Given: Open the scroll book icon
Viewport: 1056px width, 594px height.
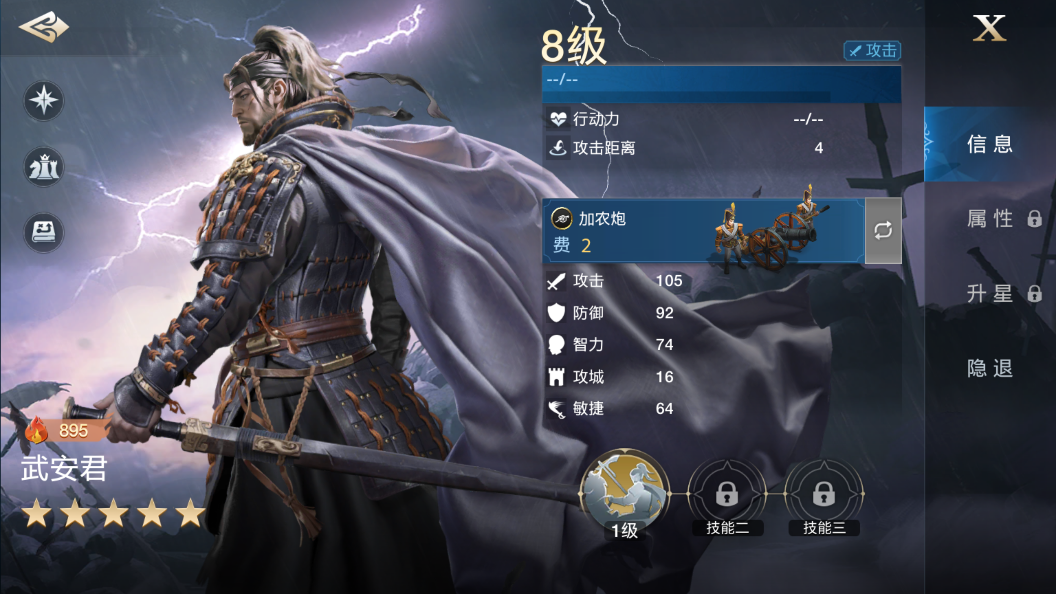Looking at the screenshot, I should (x=44, y=232).
